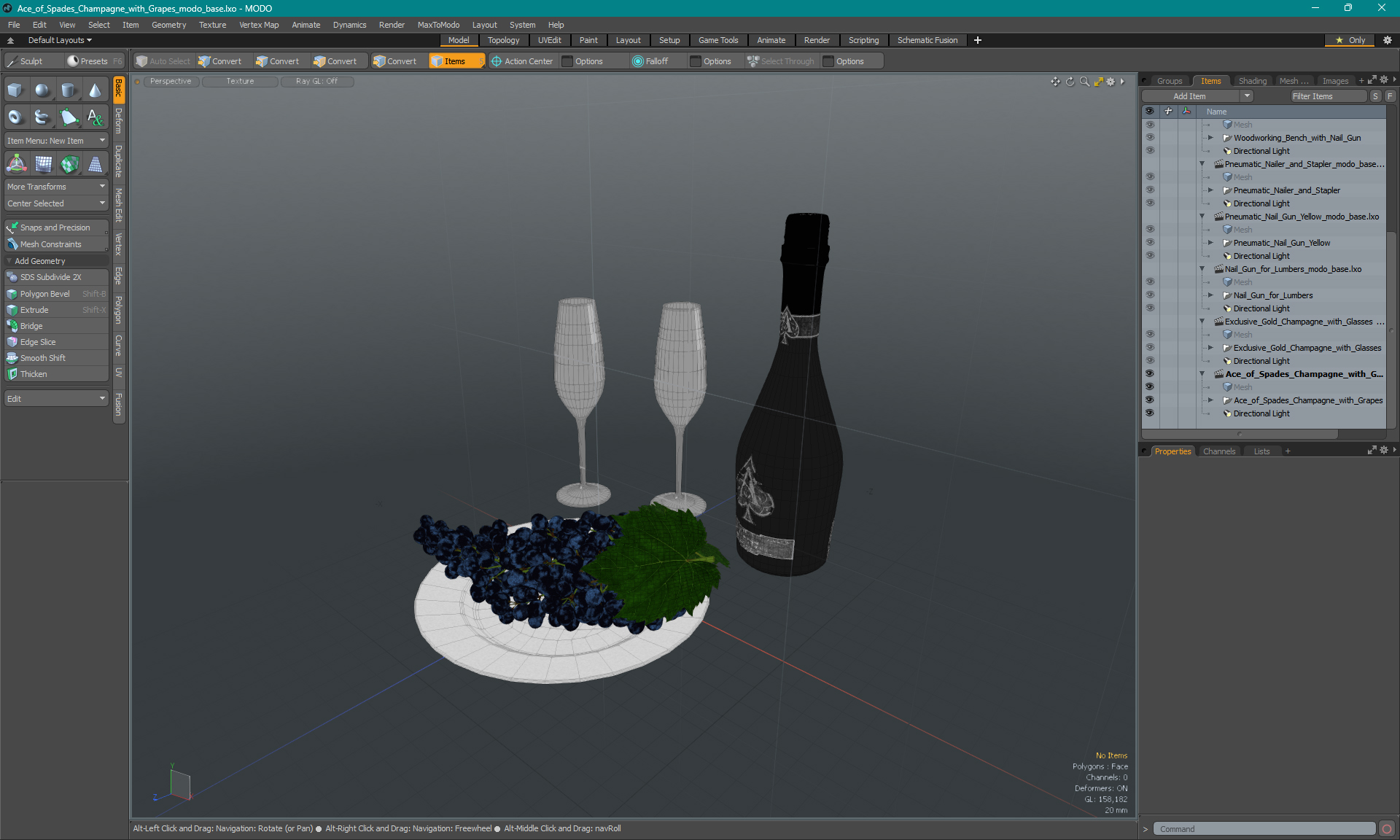Screen dimensions: 1400x840
Task: Click the Smooth Shift tool
Action: point(56,358)
